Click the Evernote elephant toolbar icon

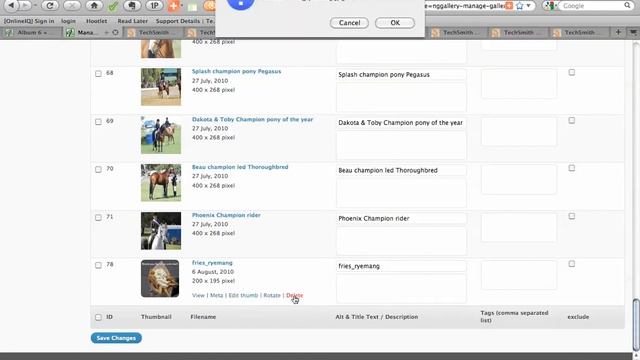coord(132,5)
